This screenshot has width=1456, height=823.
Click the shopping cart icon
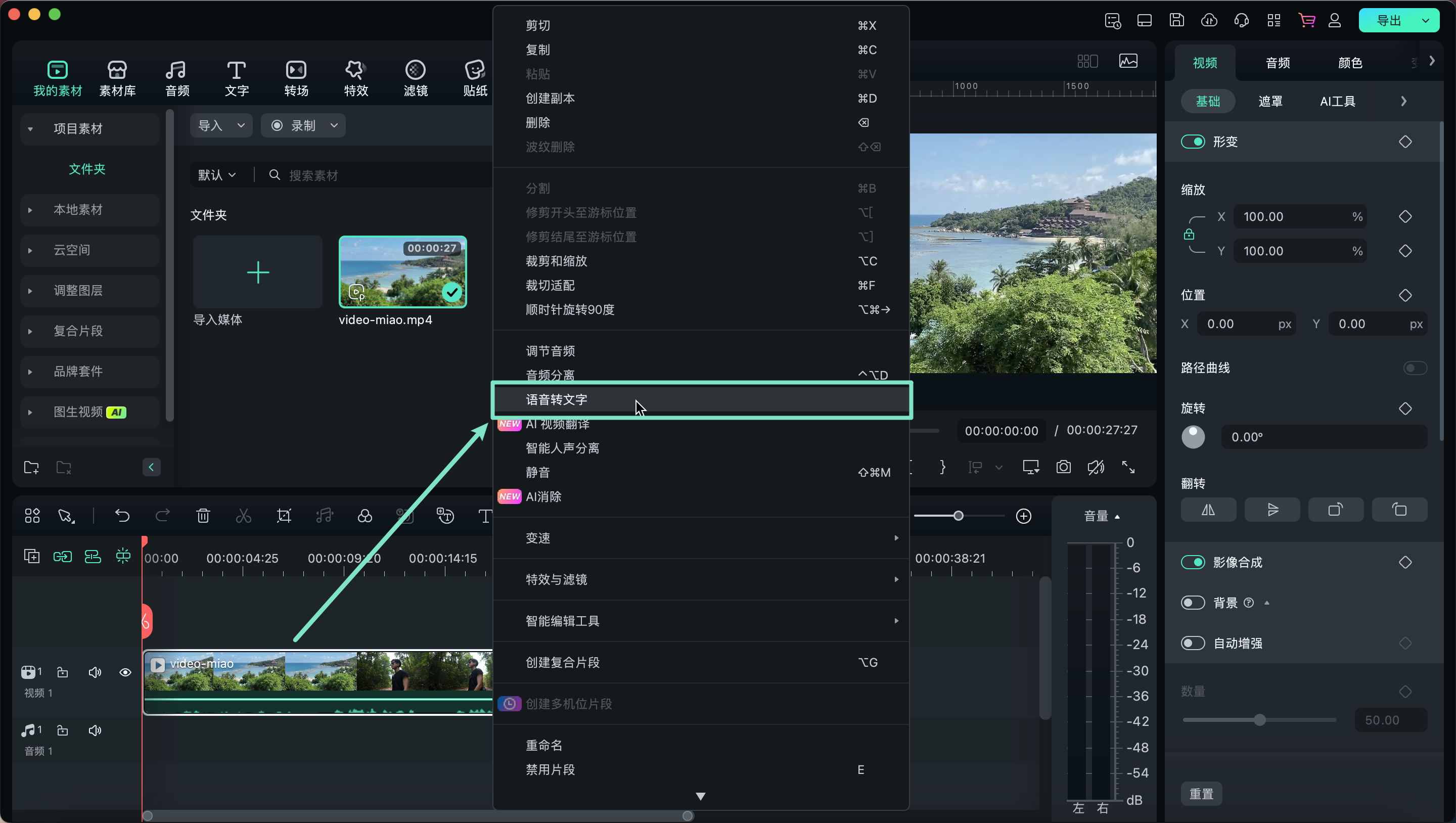[1306, 21]
